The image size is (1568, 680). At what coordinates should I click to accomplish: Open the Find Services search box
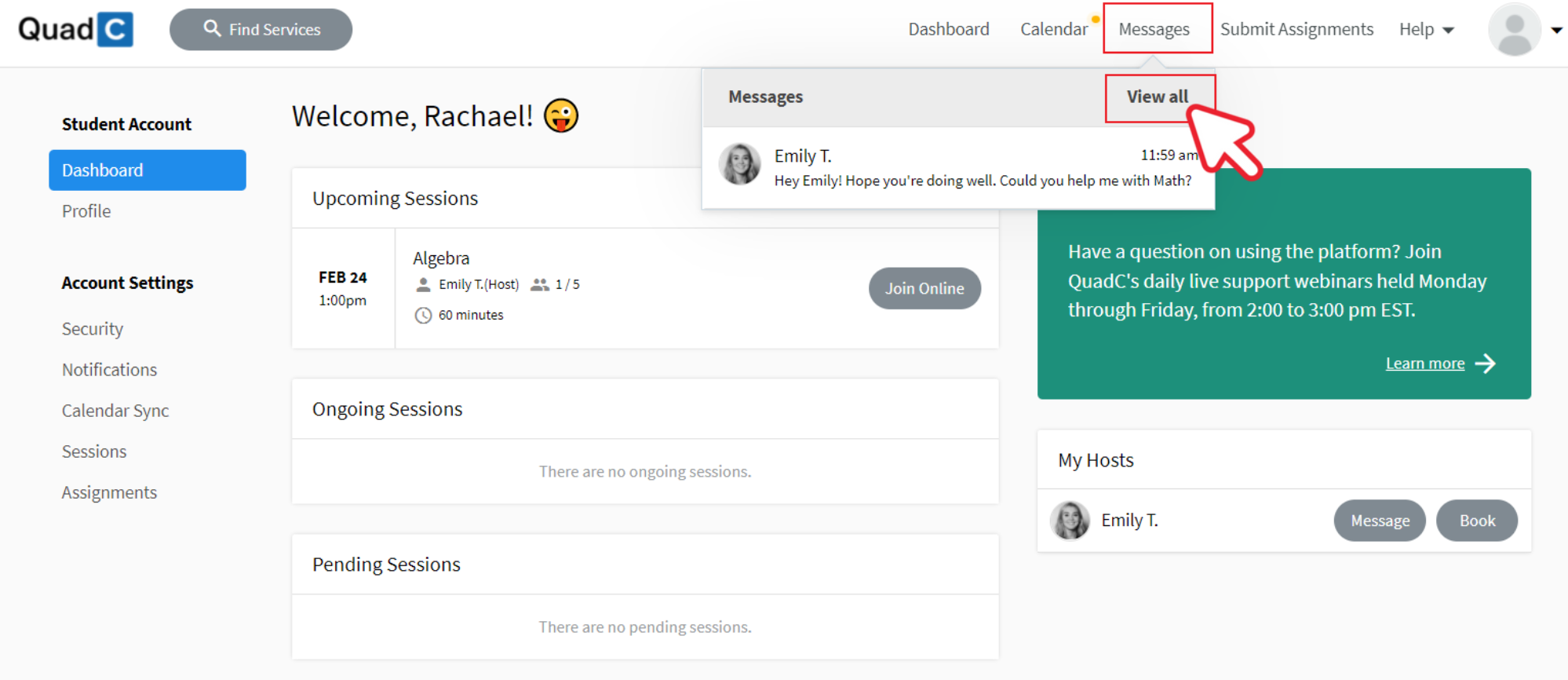261,30
